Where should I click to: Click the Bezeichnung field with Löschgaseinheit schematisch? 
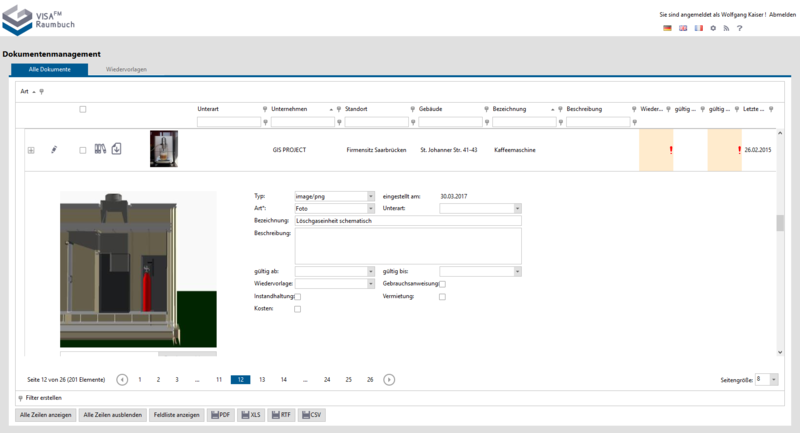[408, 221]
